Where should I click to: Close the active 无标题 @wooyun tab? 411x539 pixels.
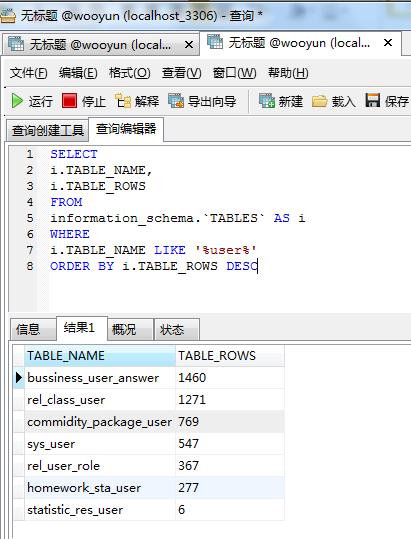[x=388, y=43]
